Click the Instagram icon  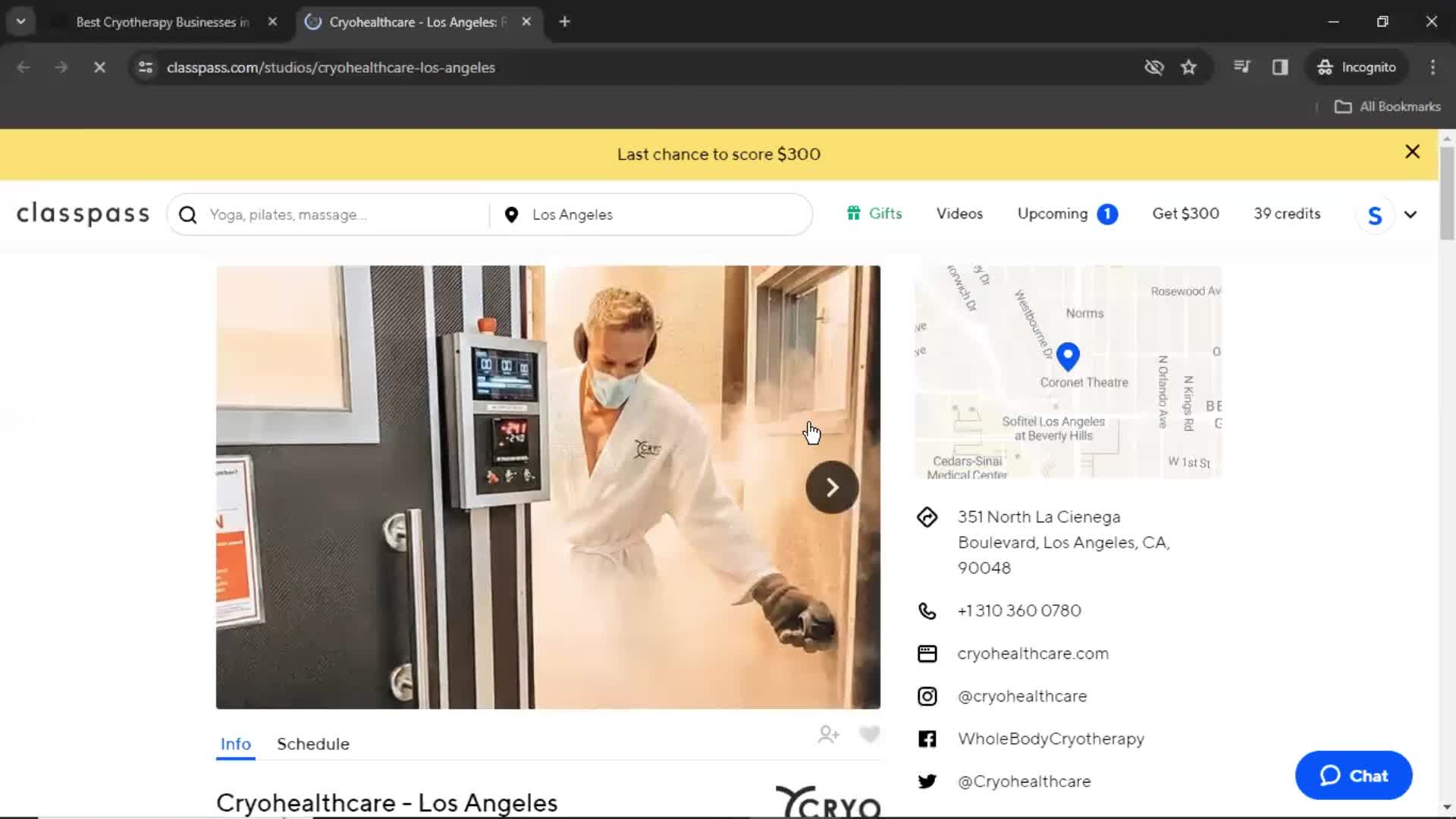point(927,696)
